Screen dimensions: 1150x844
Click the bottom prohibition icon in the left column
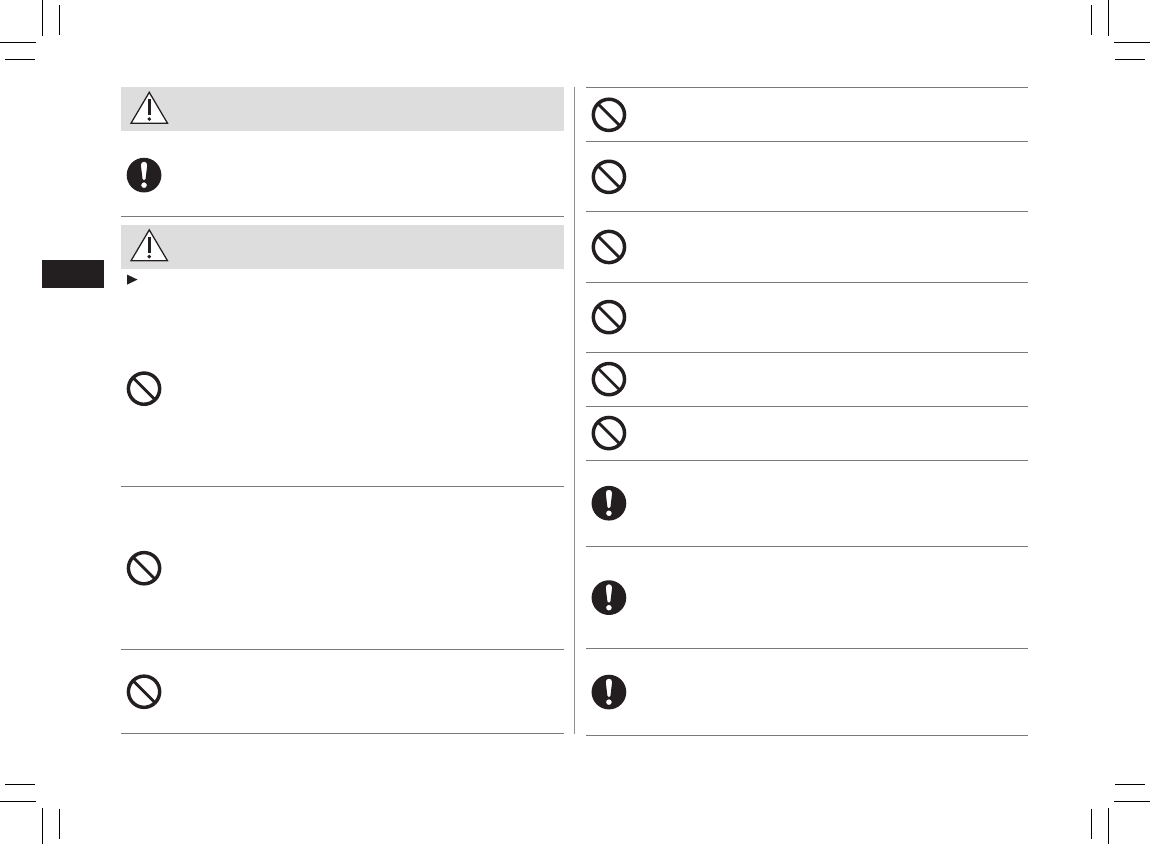(x=145, y=692)
